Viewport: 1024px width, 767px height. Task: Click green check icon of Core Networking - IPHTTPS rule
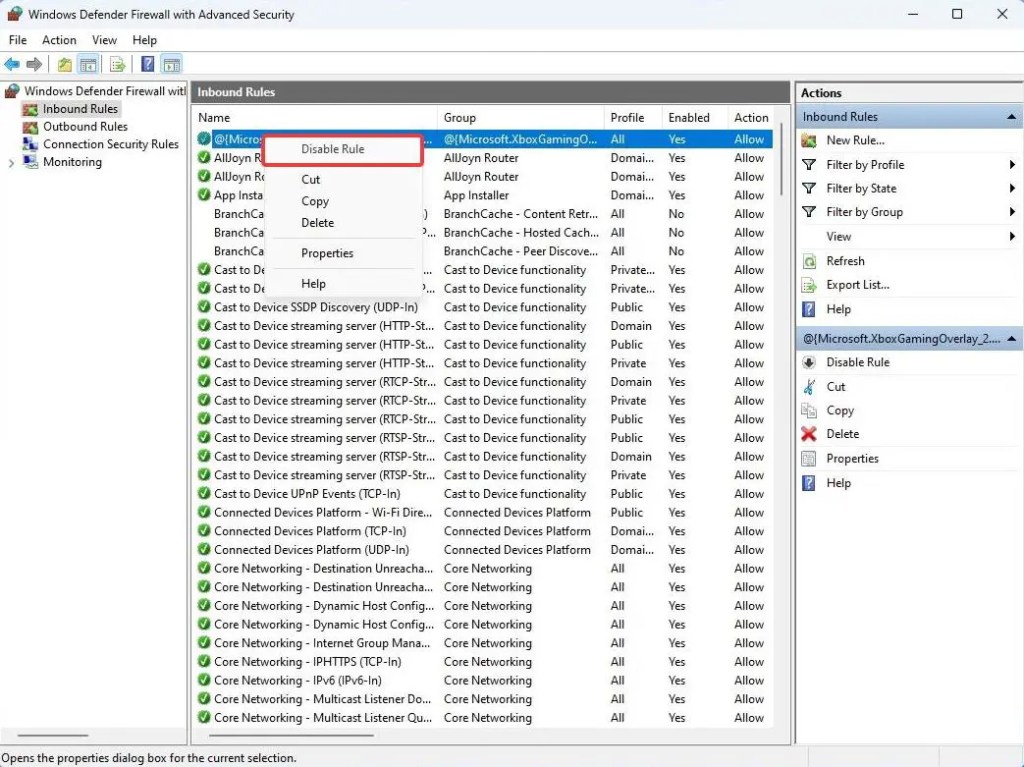point(204,661)
